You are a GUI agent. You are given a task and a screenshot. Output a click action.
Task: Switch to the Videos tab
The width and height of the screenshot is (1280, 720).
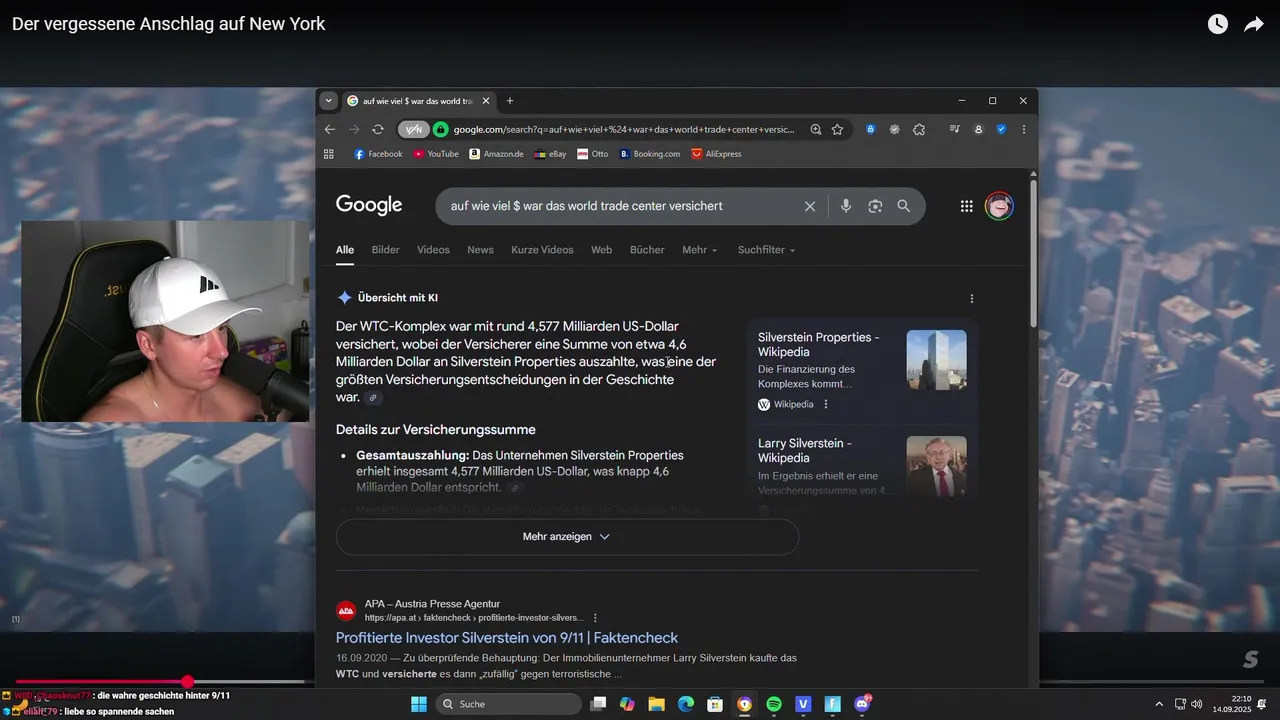coord(433,250)
